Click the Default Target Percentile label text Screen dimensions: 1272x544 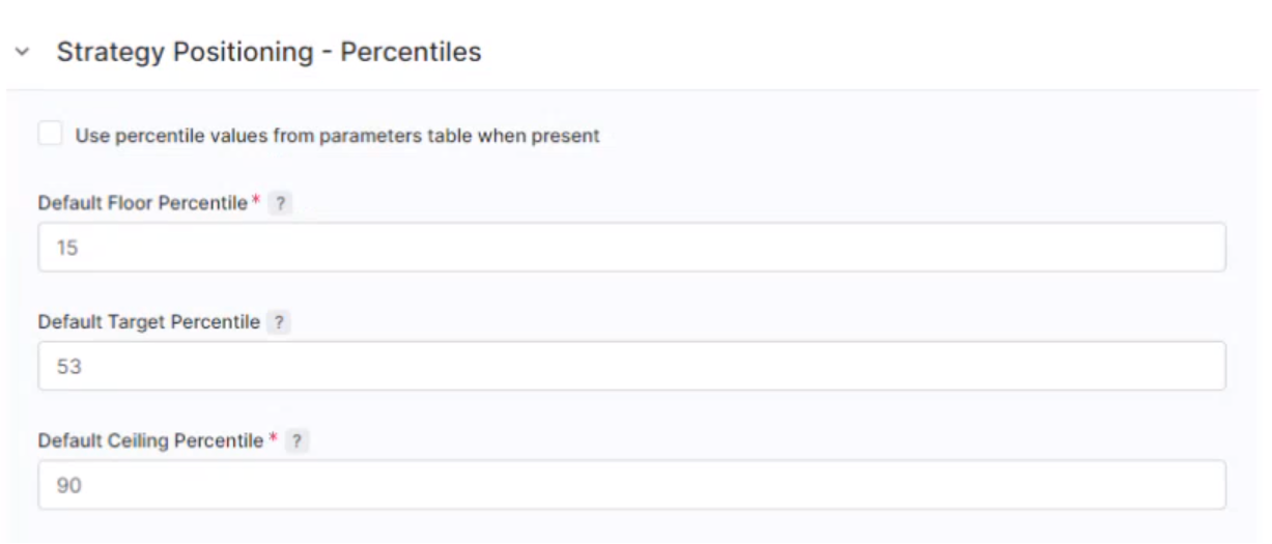[x=149, y=322]
